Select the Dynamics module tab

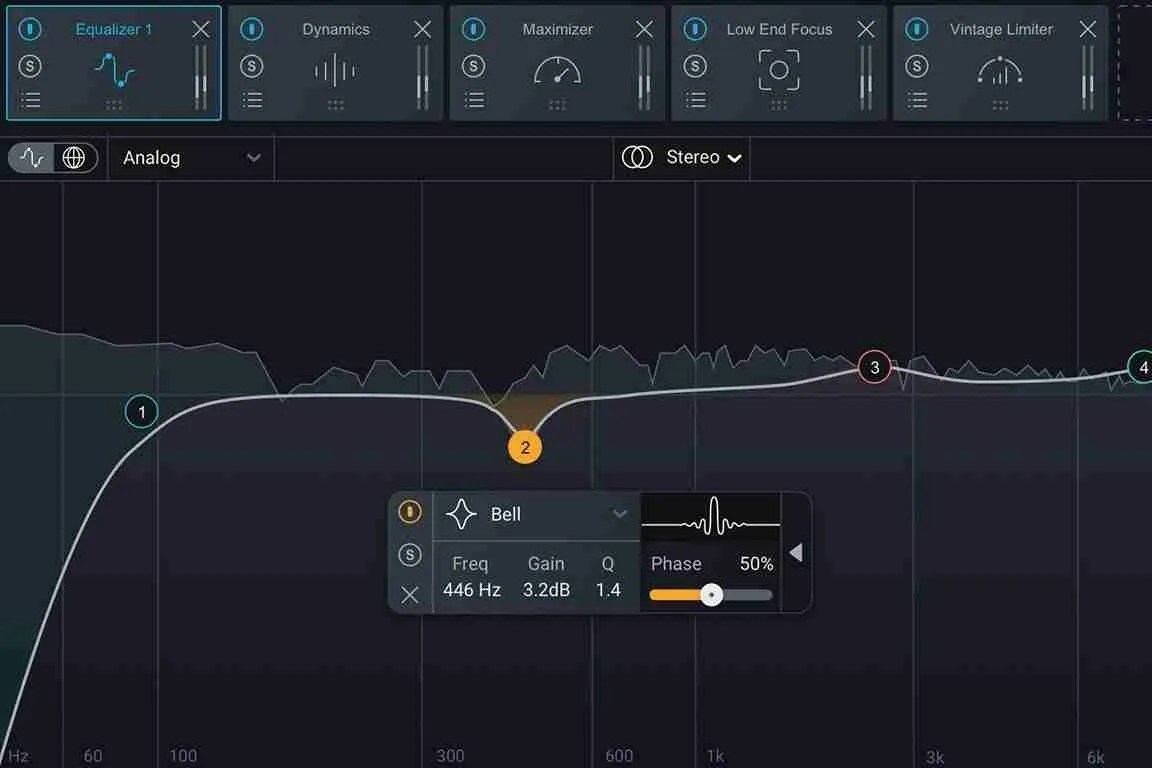(335, 29)
